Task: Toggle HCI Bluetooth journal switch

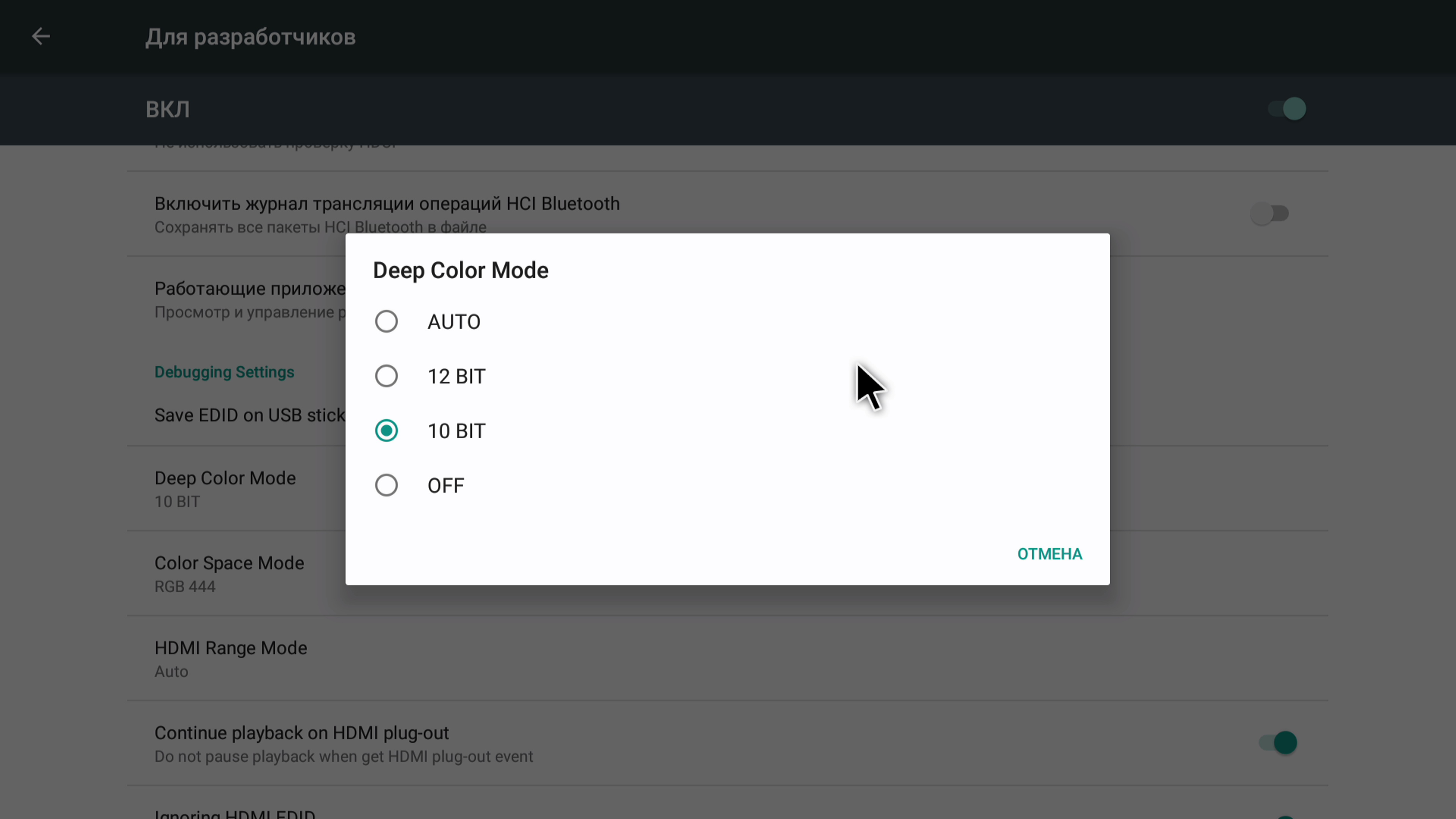Action: [1269, 214]
